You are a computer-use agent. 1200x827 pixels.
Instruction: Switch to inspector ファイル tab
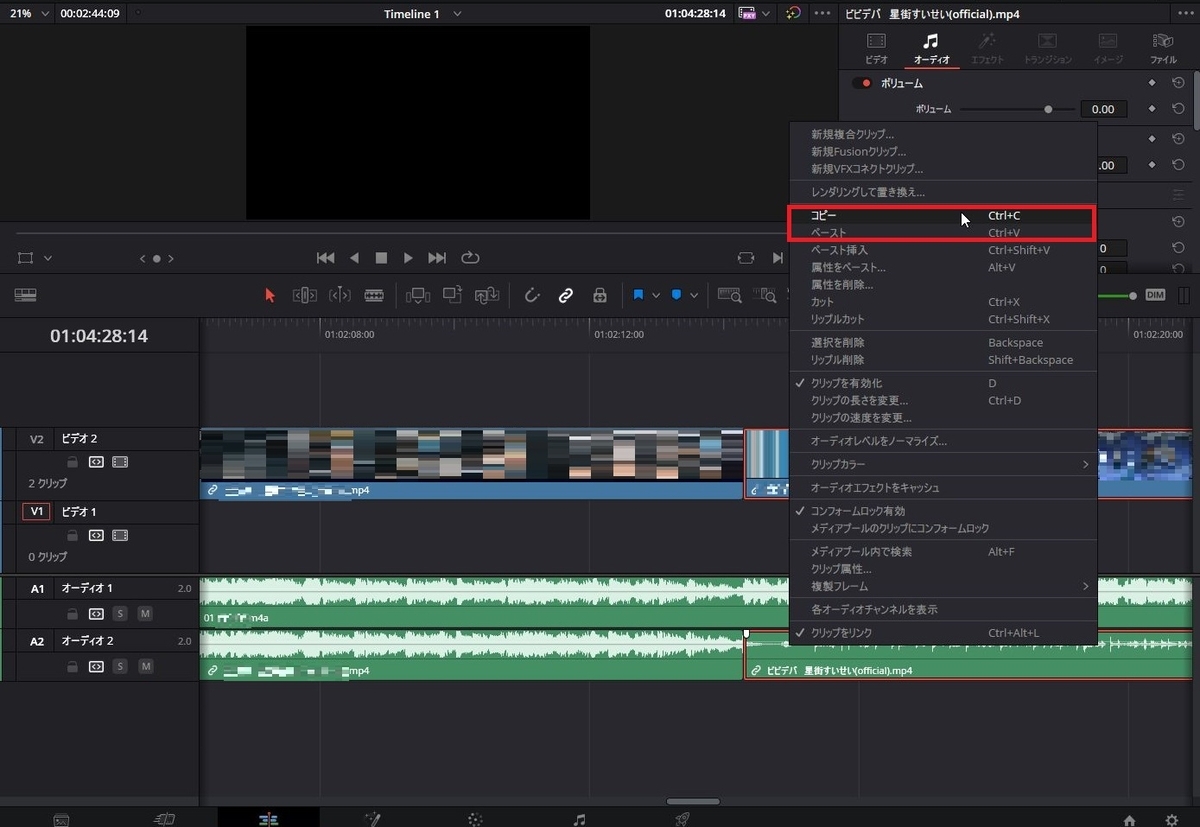click(1163, 47)
